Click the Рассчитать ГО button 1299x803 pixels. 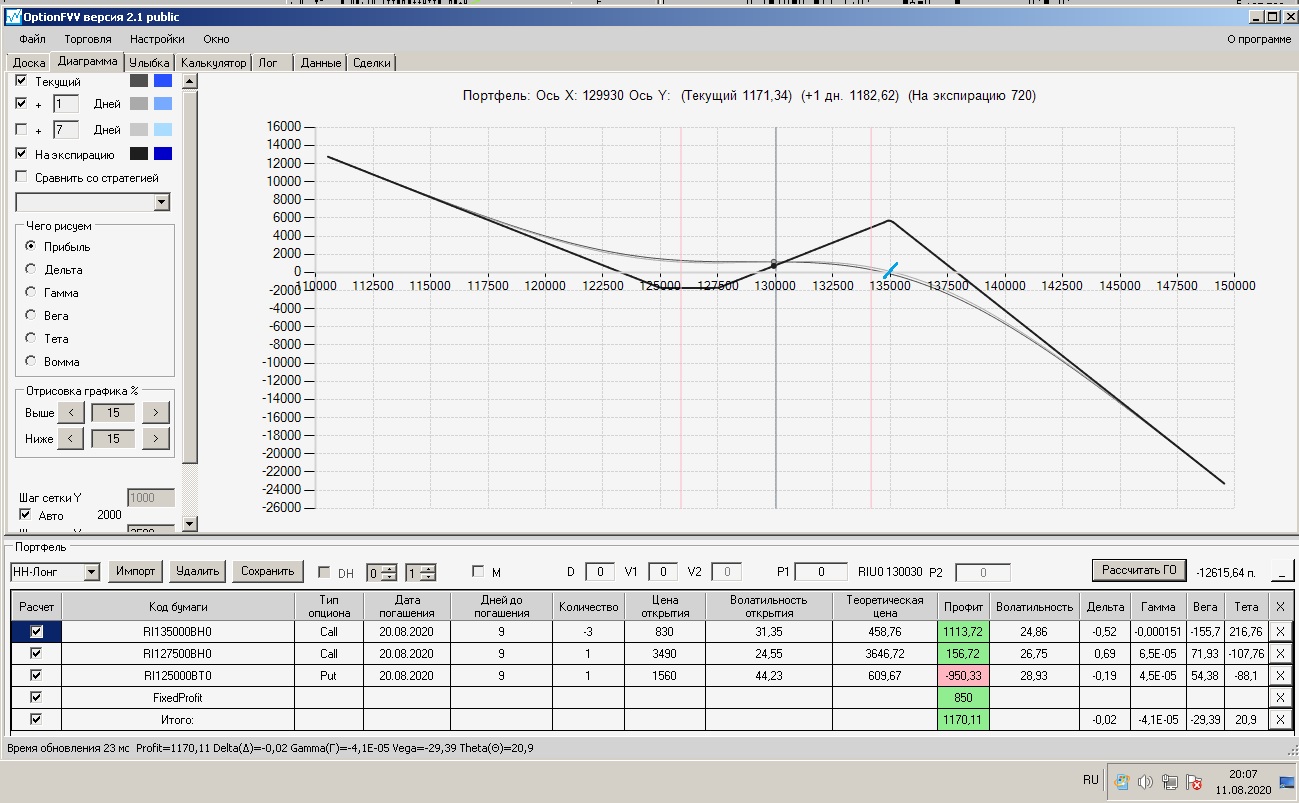[1139, 570]
